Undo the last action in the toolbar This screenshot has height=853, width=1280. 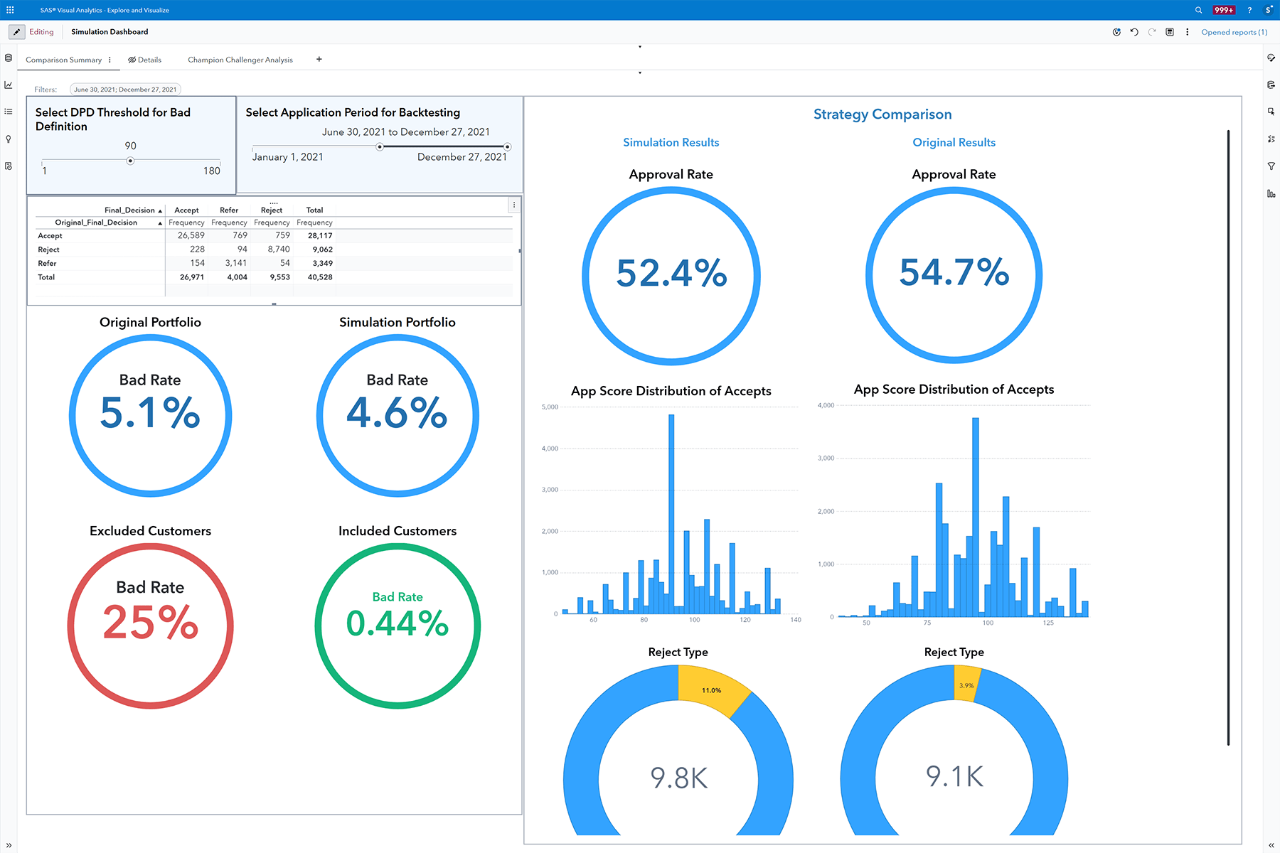1134,32
